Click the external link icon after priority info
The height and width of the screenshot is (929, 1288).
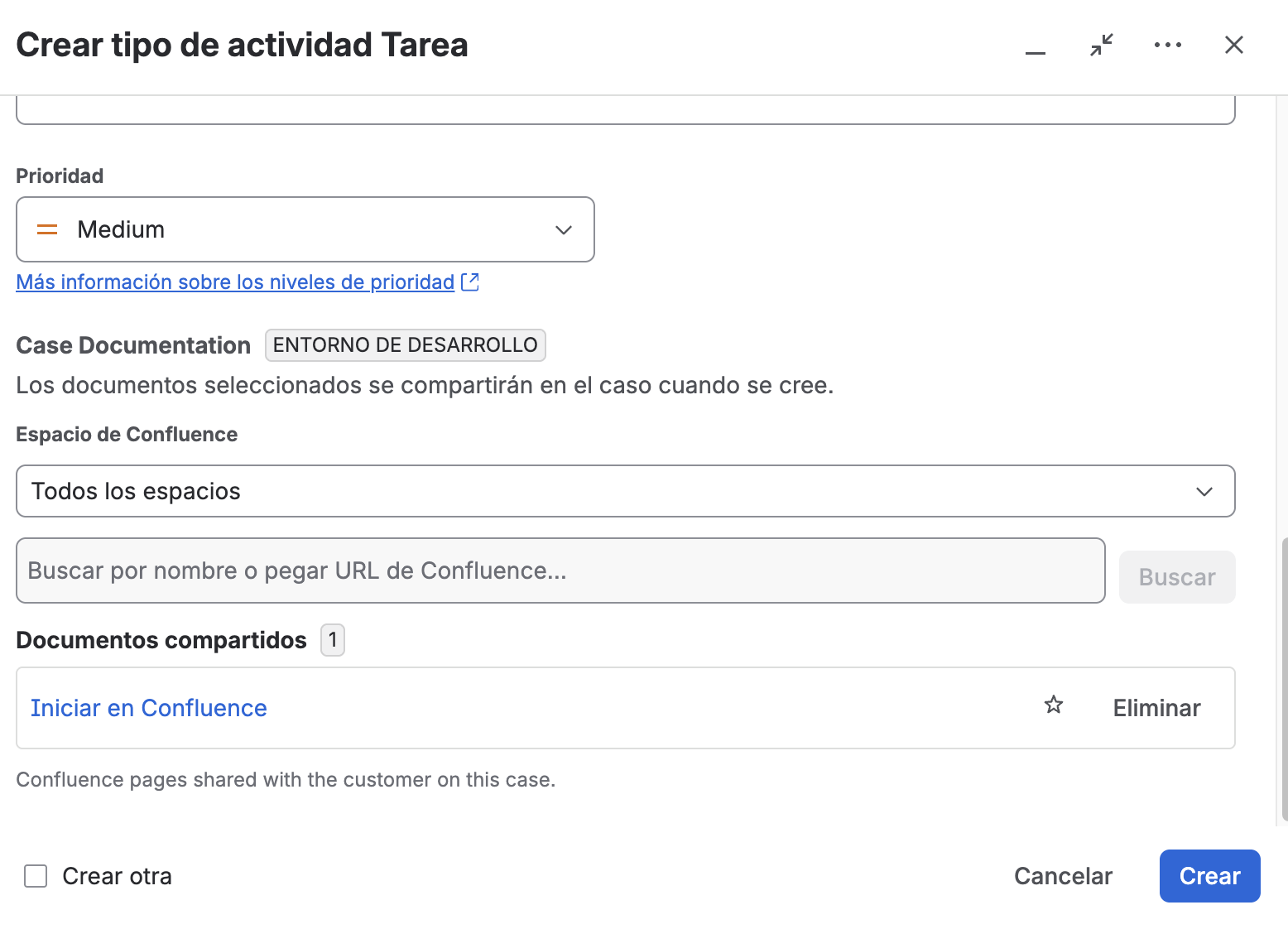coord(470,282)
